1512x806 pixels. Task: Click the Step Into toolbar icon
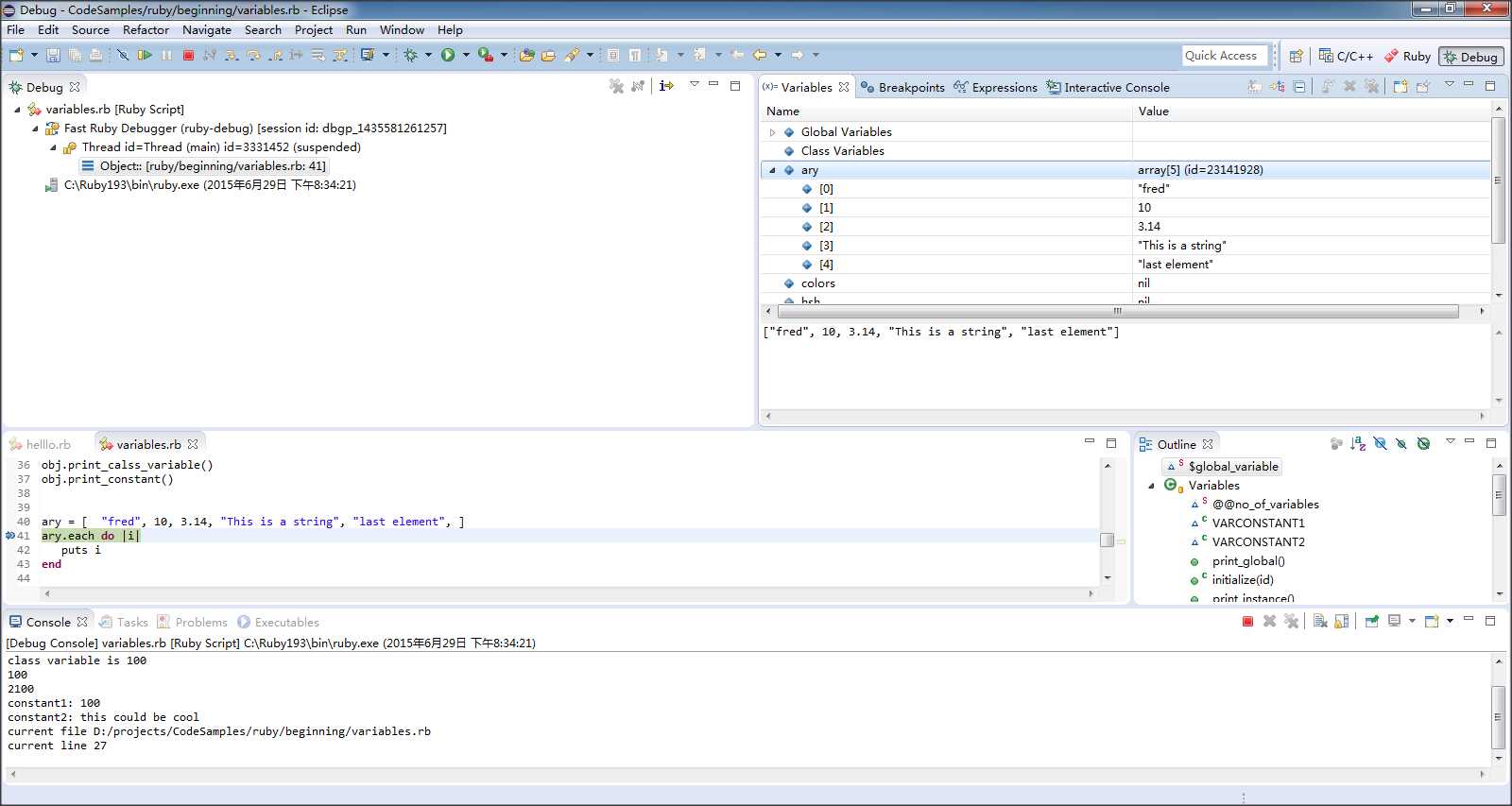click(232, 55)
